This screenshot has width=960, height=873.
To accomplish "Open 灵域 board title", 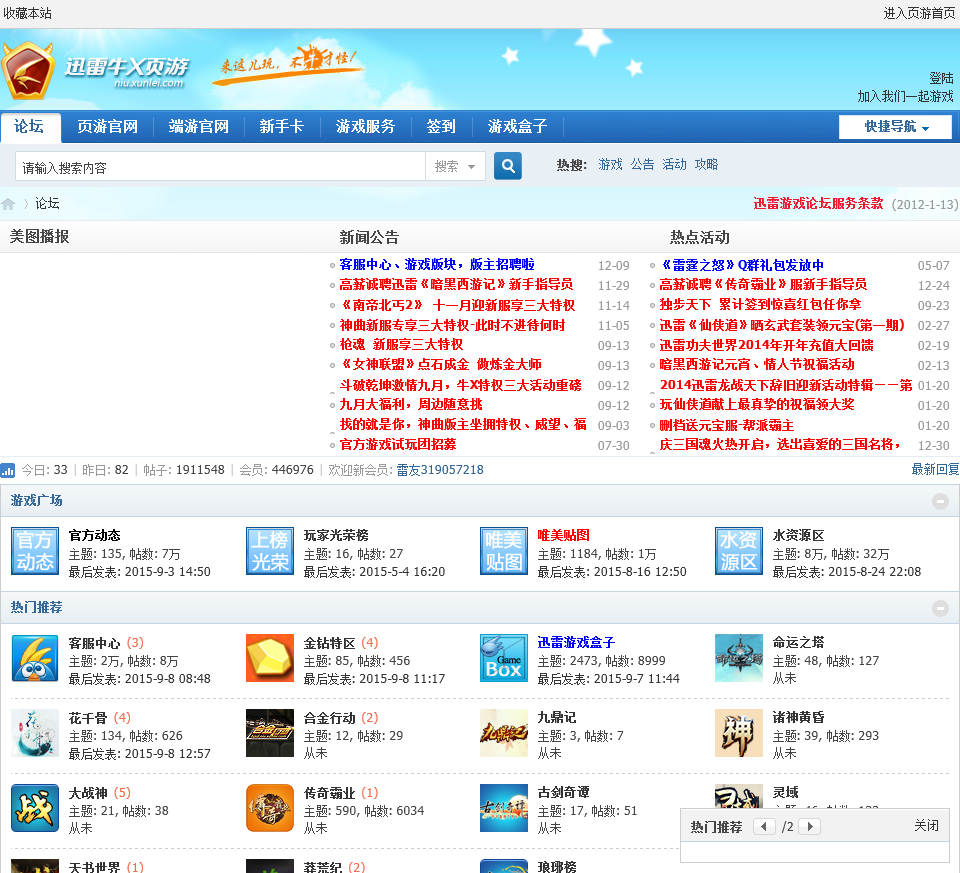I will (x=786, y=792).
